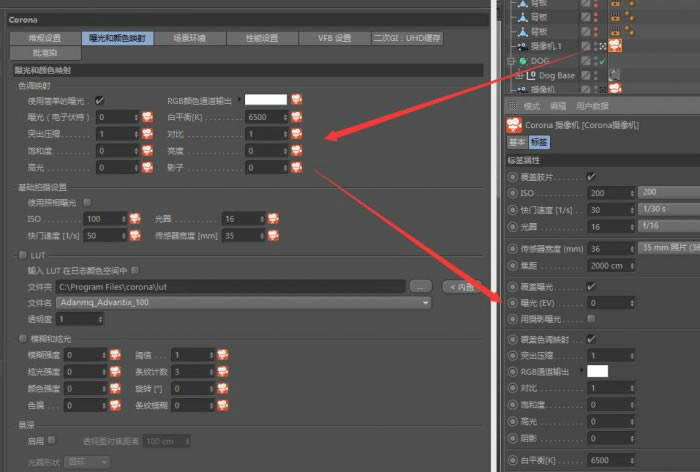Click camera icon next to 高光 field in tone mapping

click(x=148, y=167)
